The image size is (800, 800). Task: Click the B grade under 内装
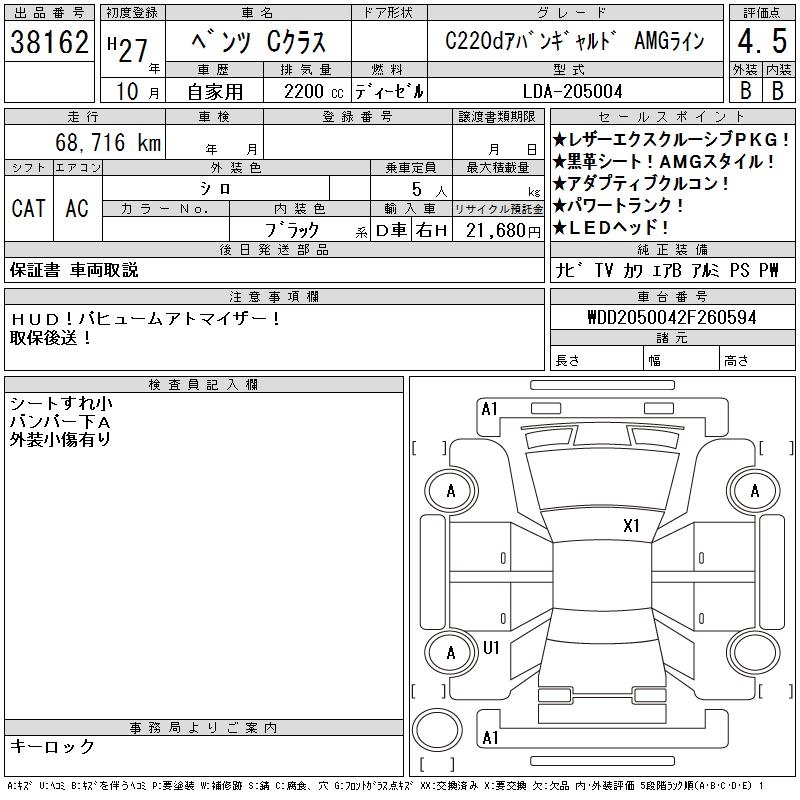pos(778,90)
